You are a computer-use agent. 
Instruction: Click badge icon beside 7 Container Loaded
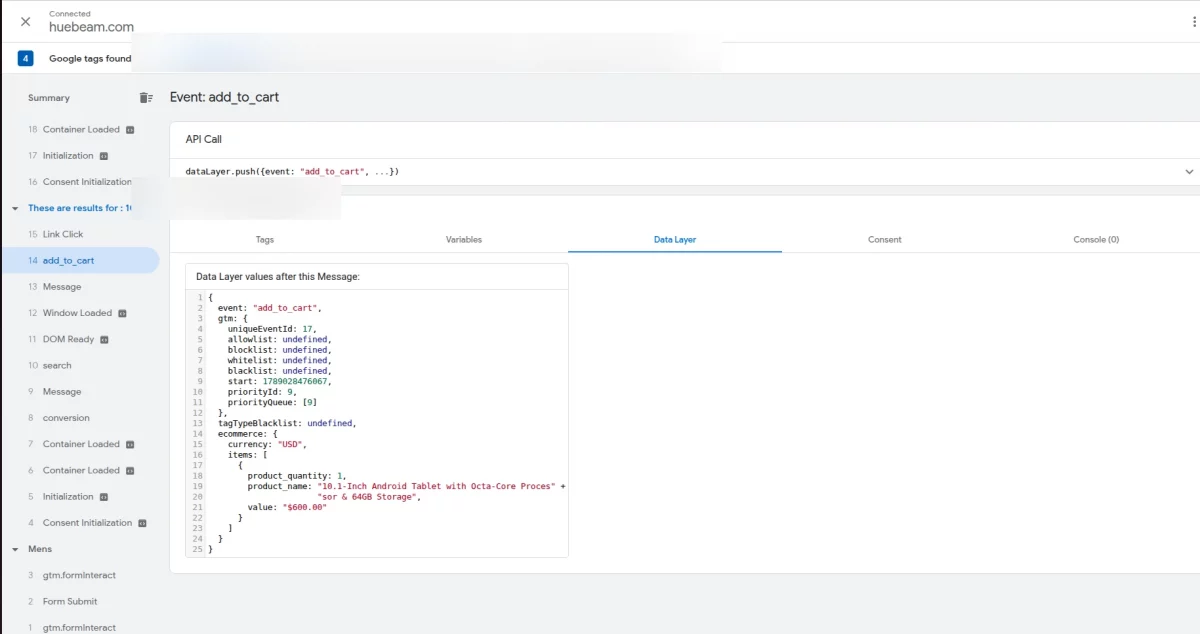[x=130, y=444]
